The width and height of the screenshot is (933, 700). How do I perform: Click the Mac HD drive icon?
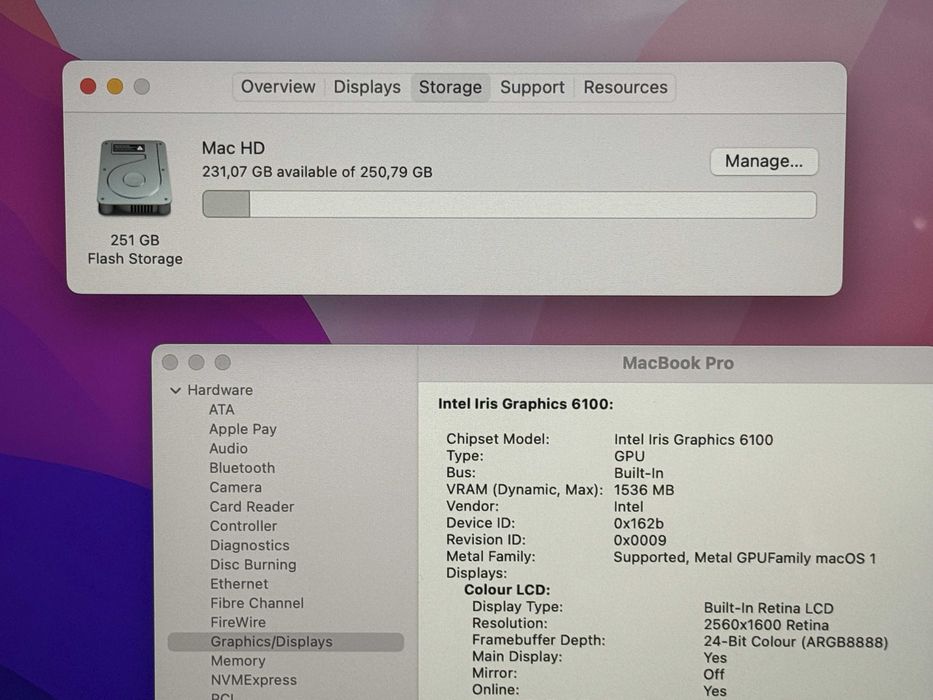pyautogui.click(x=134, y=177)
